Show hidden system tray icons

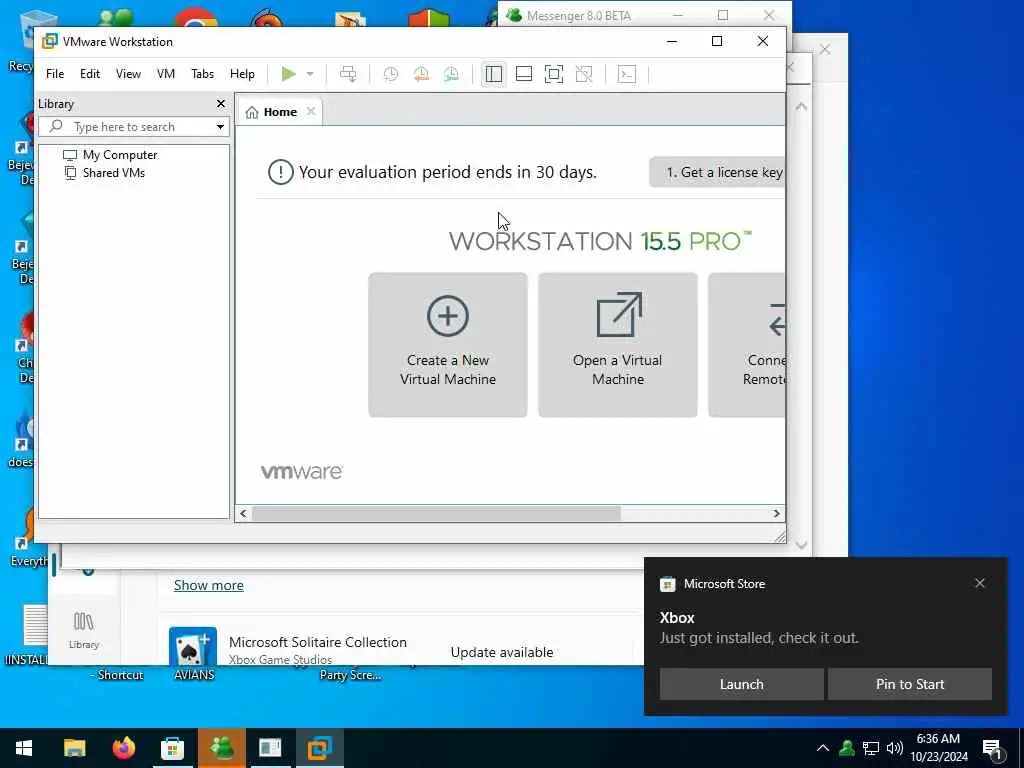point(823,748)
